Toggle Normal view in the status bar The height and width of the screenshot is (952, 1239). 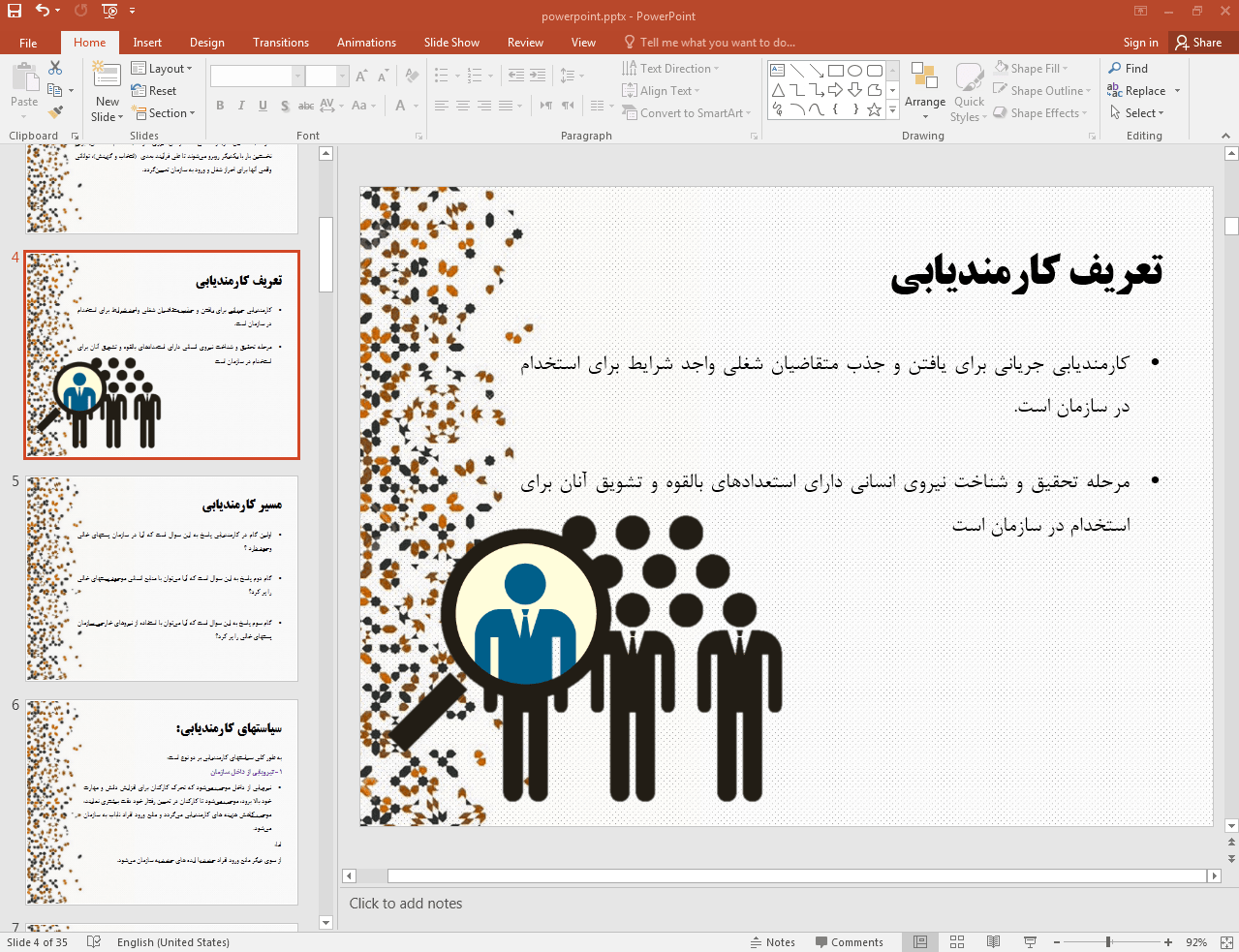[920, 942]
